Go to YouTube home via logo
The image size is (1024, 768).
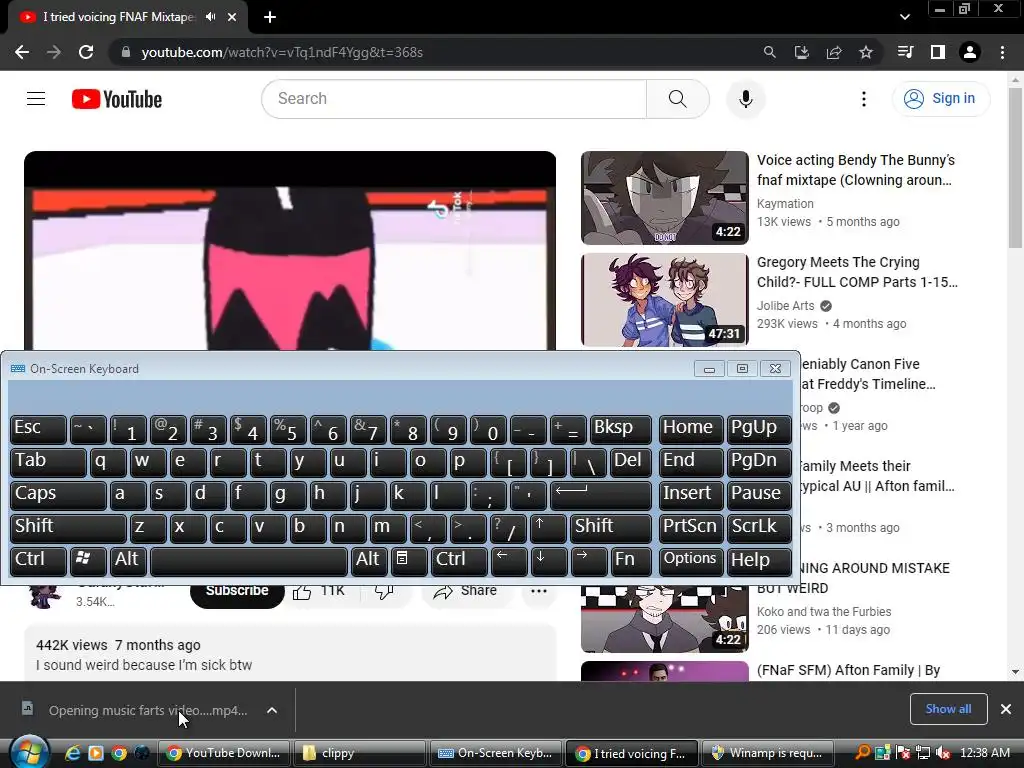tap(117, 99)
